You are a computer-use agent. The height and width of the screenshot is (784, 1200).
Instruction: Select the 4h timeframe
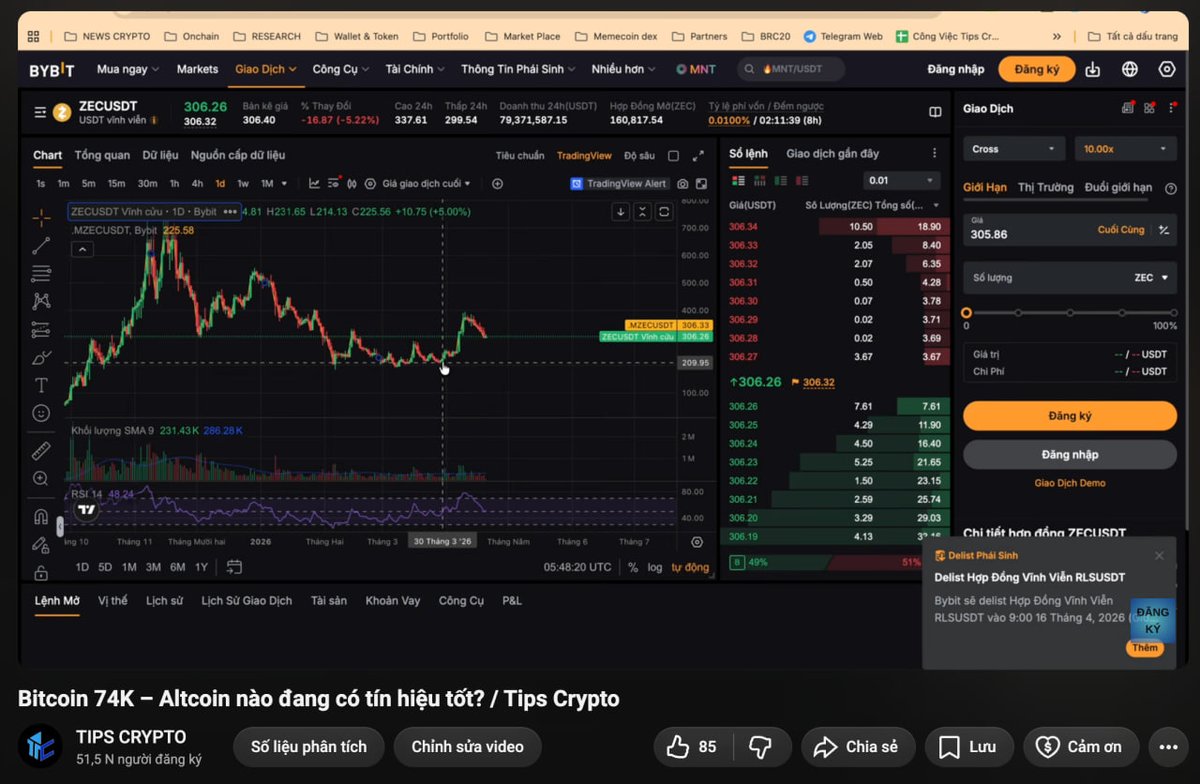tap(197, 184)
